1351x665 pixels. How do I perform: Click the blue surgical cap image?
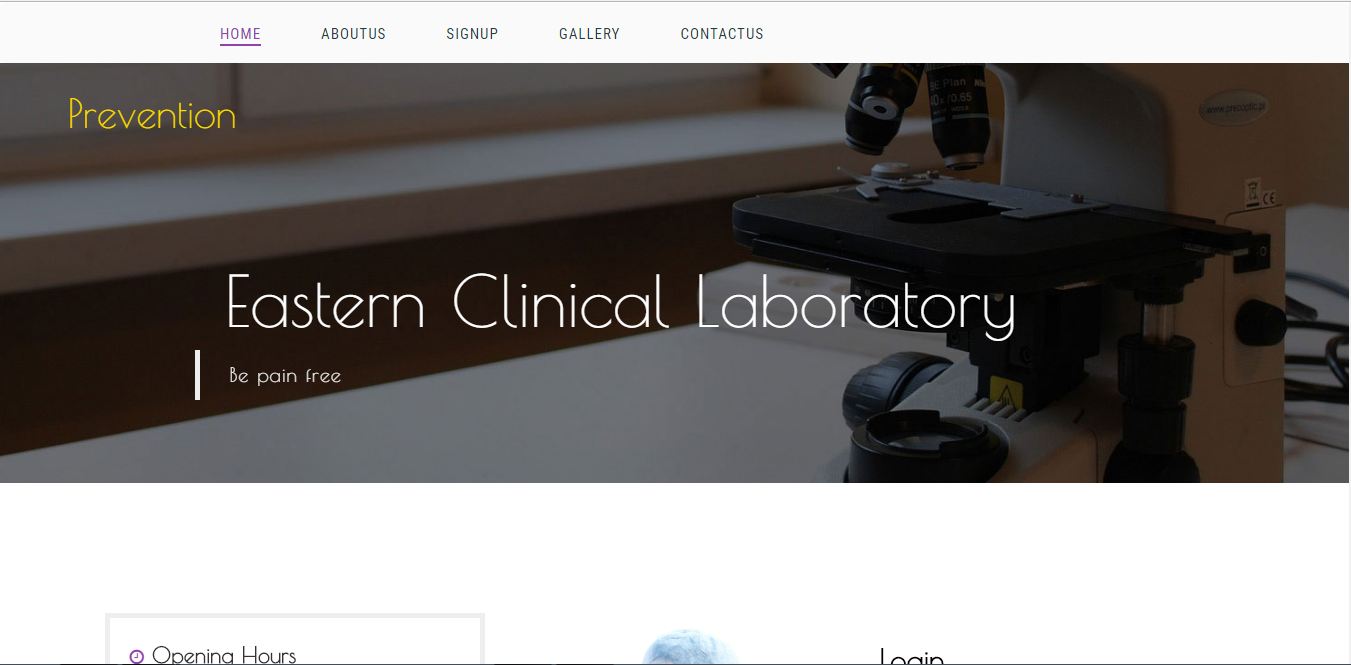click(689, 647)
